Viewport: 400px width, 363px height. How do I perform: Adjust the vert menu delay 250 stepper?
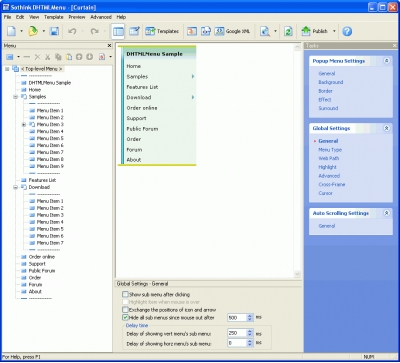click(250, 333)
